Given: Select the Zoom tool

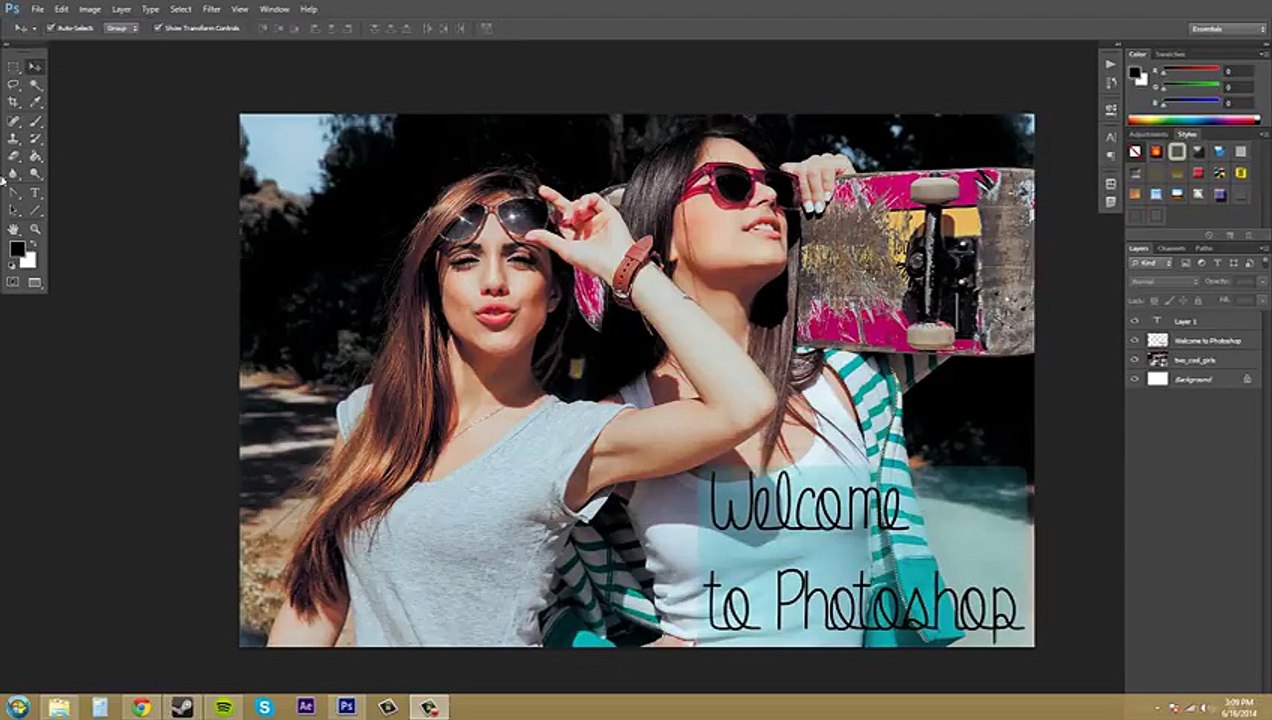Looking at the screenshot, I should 35,229.
